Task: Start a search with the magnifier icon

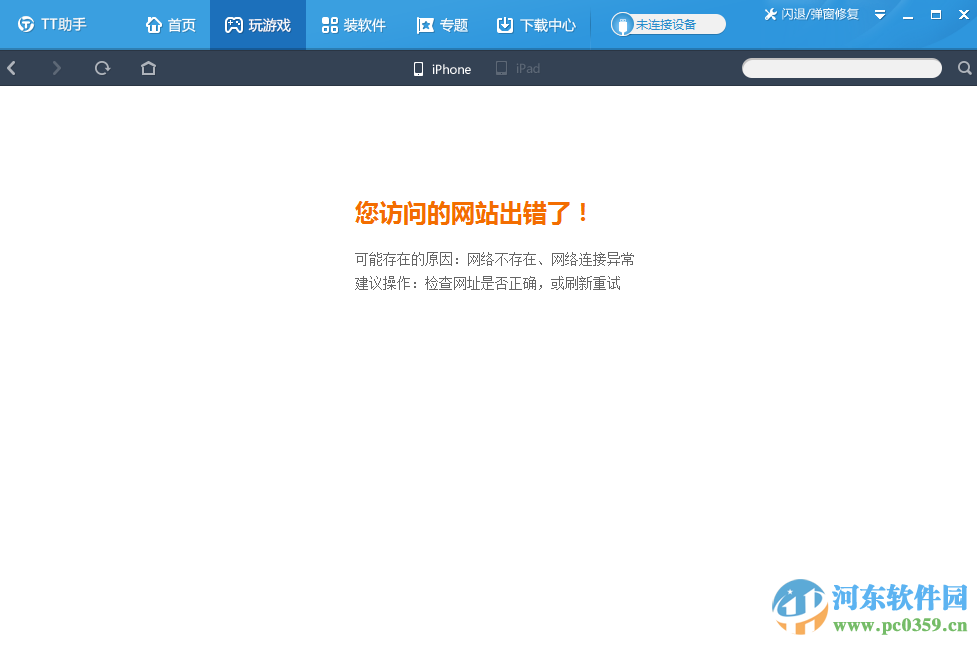Action: point(963,68)
